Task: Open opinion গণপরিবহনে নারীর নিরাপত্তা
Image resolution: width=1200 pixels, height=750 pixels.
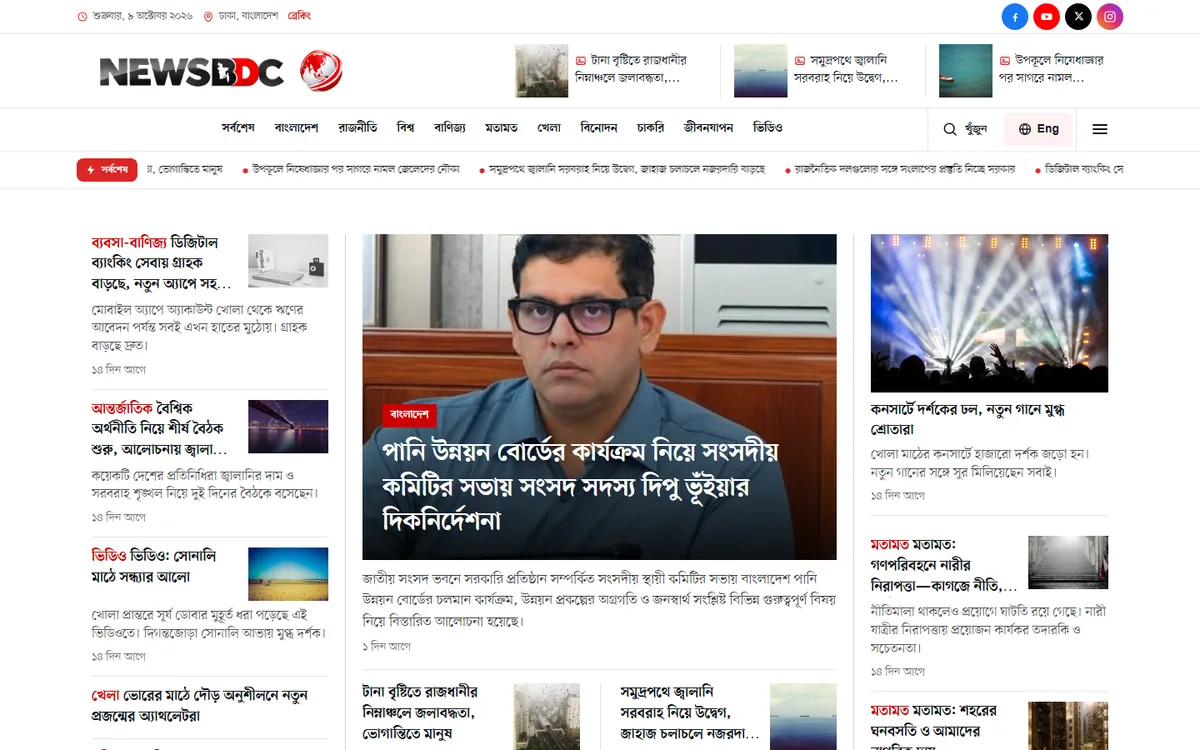Action: click(944, 565)
